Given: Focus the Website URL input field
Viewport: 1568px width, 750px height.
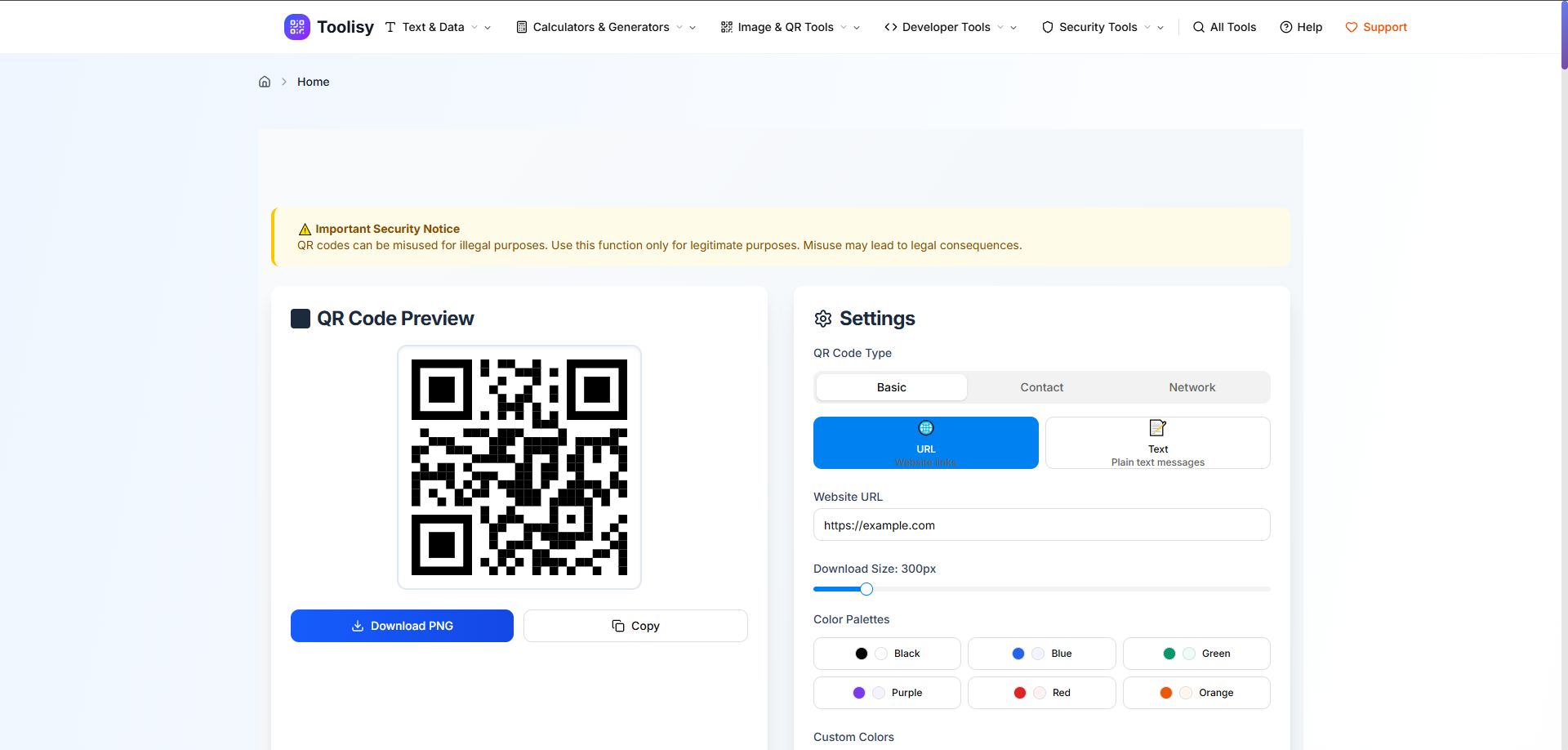Looking at the screenshot, I should [x=1041, y=525].
